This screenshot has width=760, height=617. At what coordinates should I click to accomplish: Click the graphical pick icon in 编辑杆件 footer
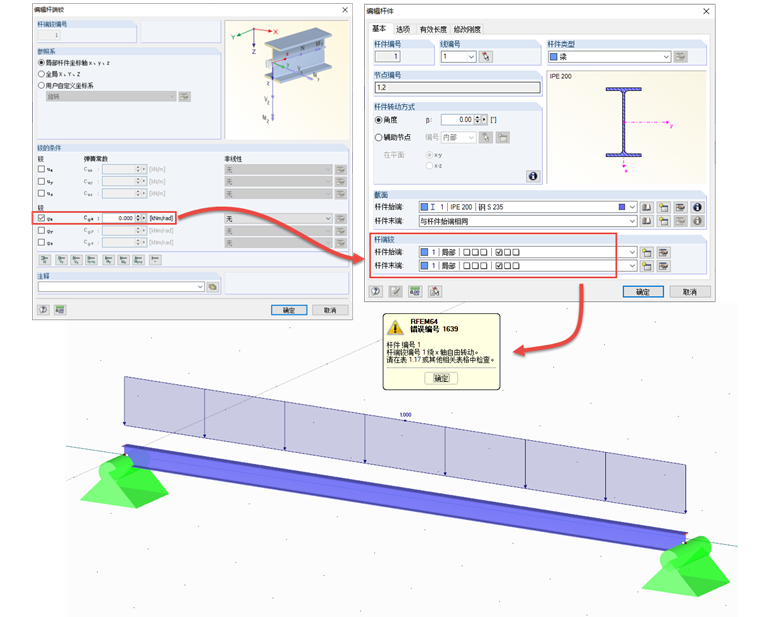point(435,291)
